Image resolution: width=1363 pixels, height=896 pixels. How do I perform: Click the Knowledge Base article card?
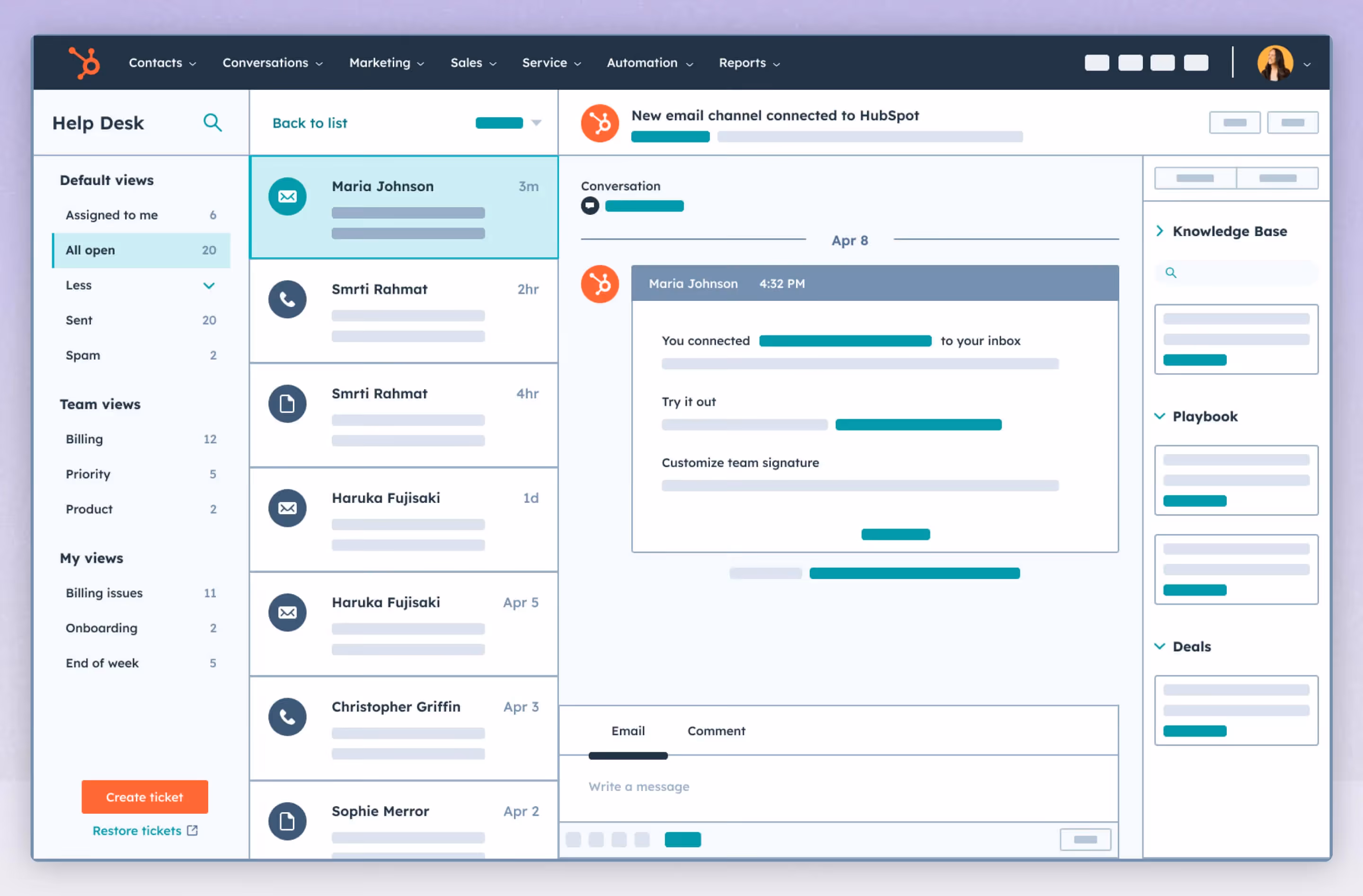tap(1237, 340)
